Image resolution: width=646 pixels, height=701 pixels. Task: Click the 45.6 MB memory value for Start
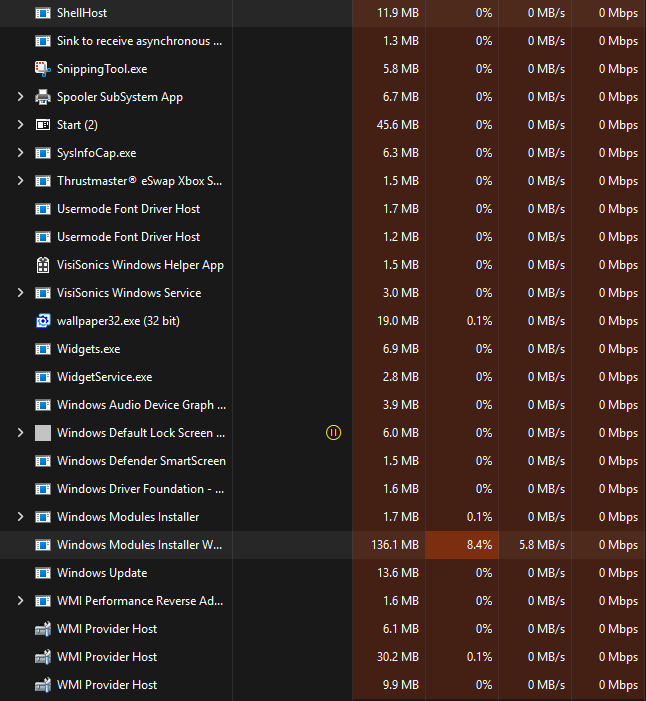pyautogui.click(x=398, y=125)
